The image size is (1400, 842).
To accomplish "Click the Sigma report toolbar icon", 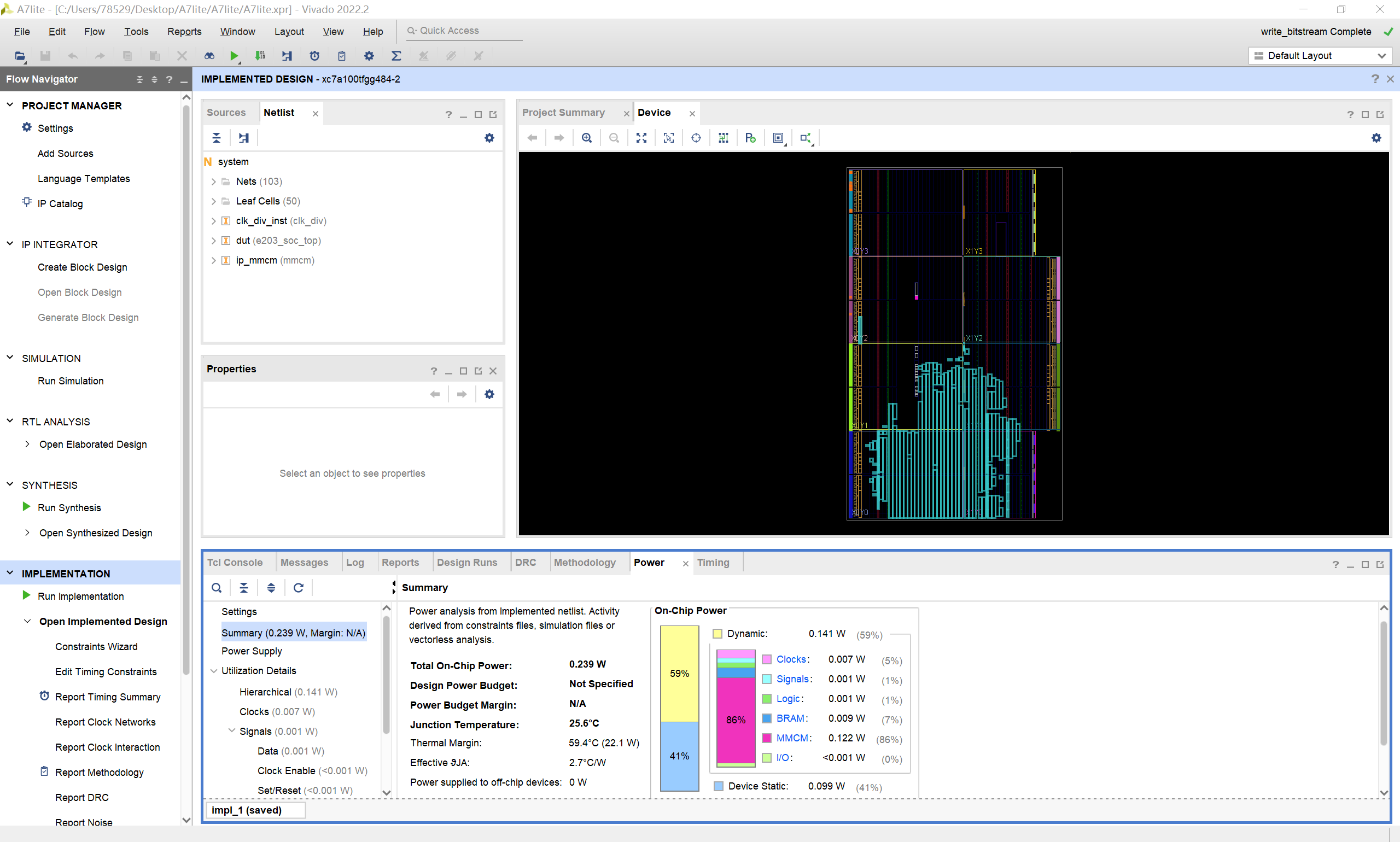I will 396,56.
